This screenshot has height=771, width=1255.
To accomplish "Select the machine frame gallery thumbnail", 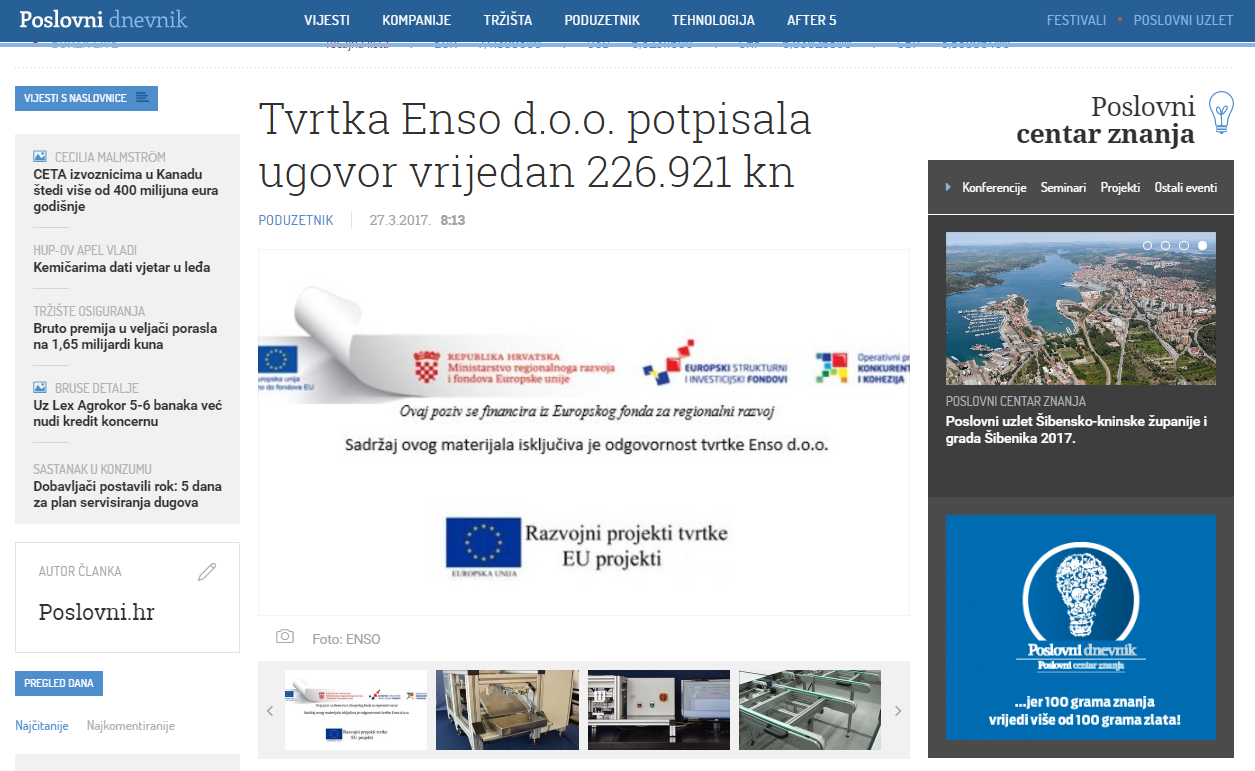I will tap(507, 710).
